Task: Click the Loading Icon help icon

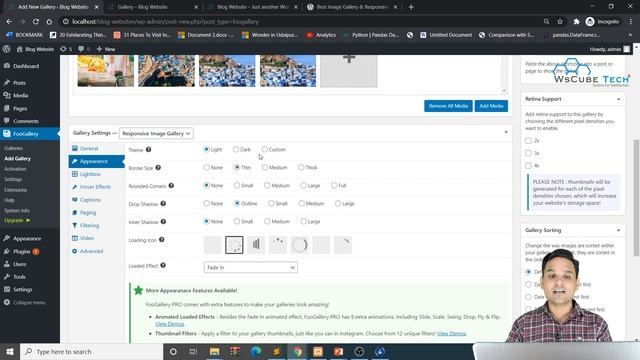Action: pos(162,240)
